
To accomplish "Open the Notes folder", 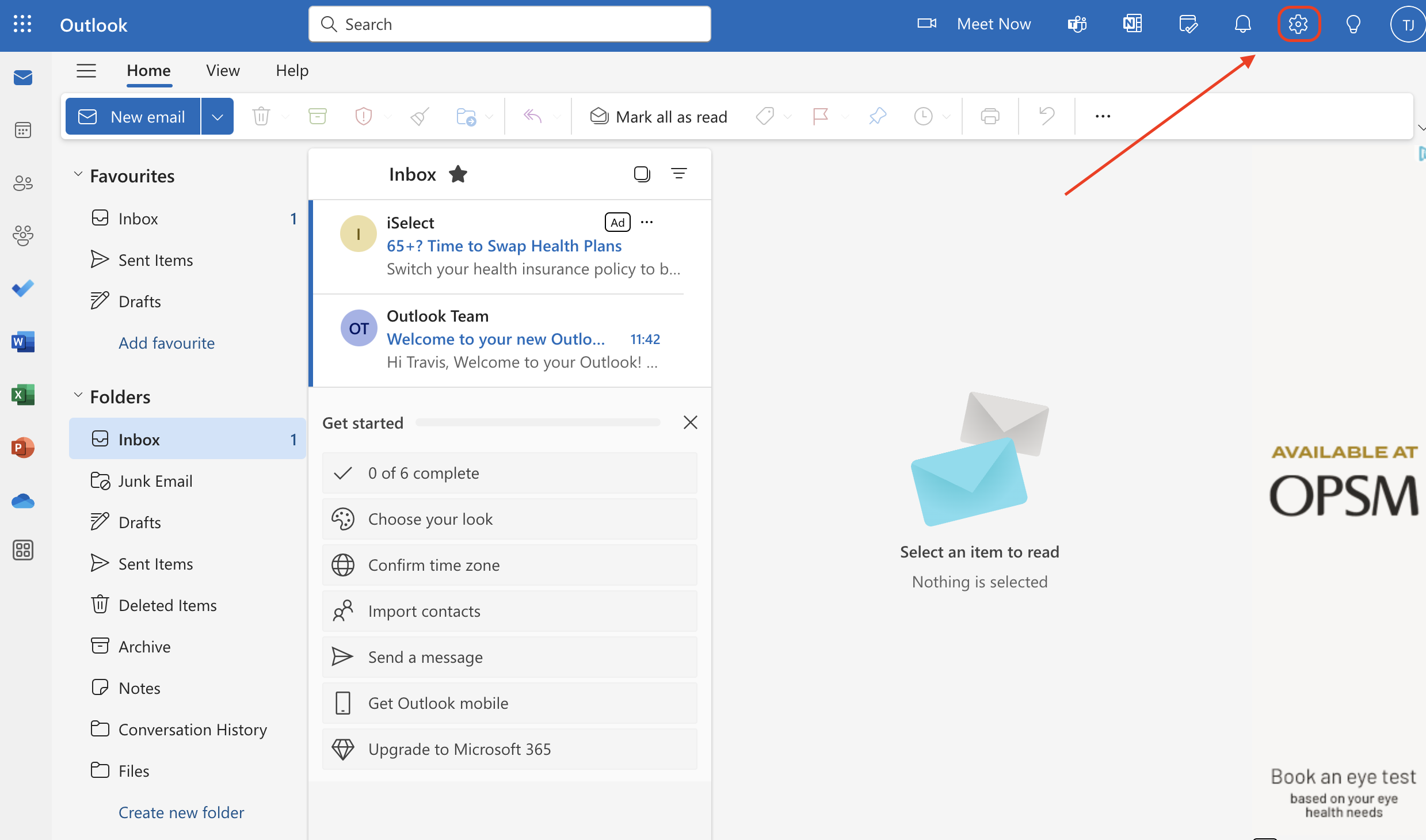I will [188, 688].
